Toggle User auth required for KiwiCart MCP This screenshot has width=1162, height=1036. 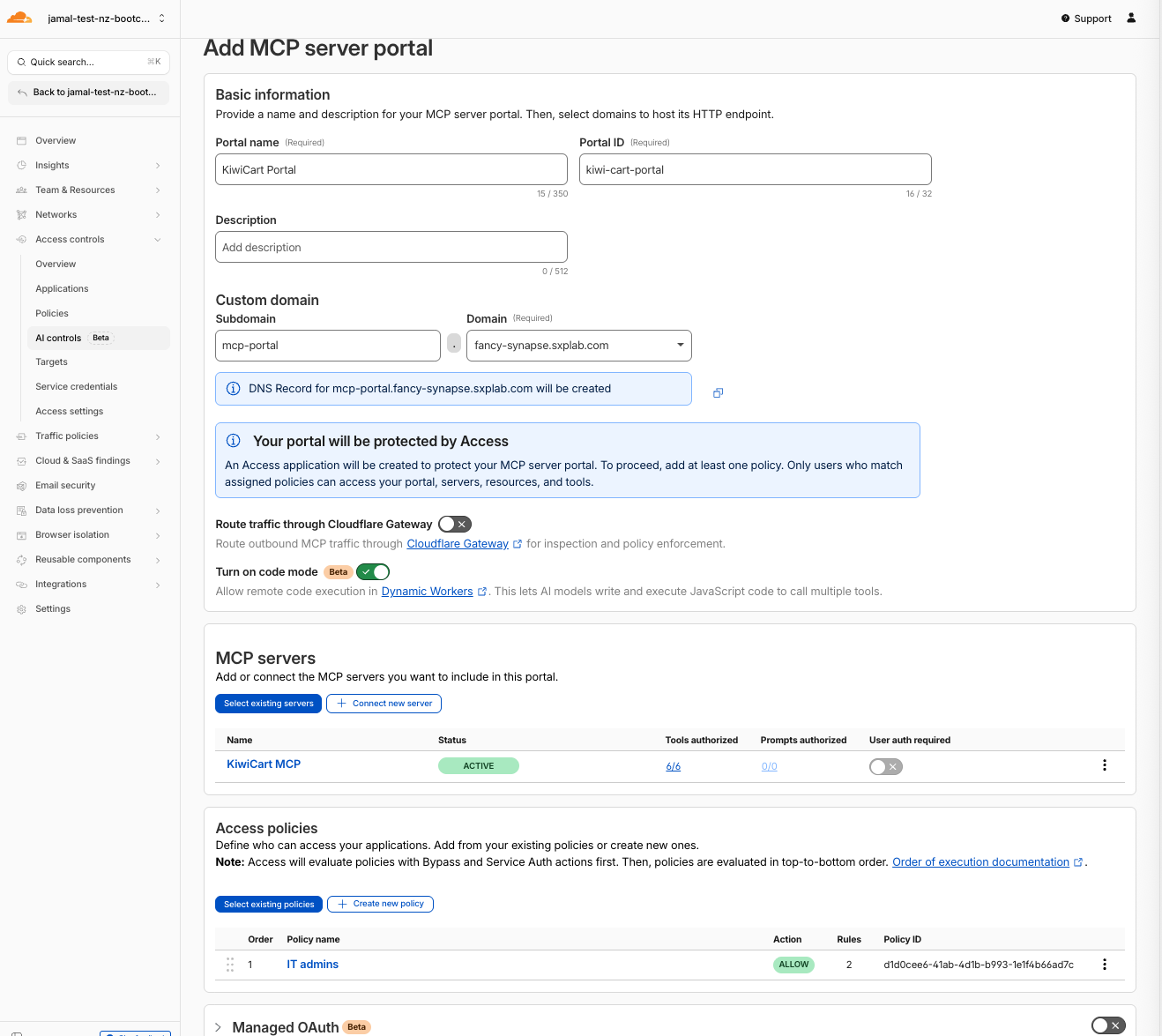pos(886,767)
